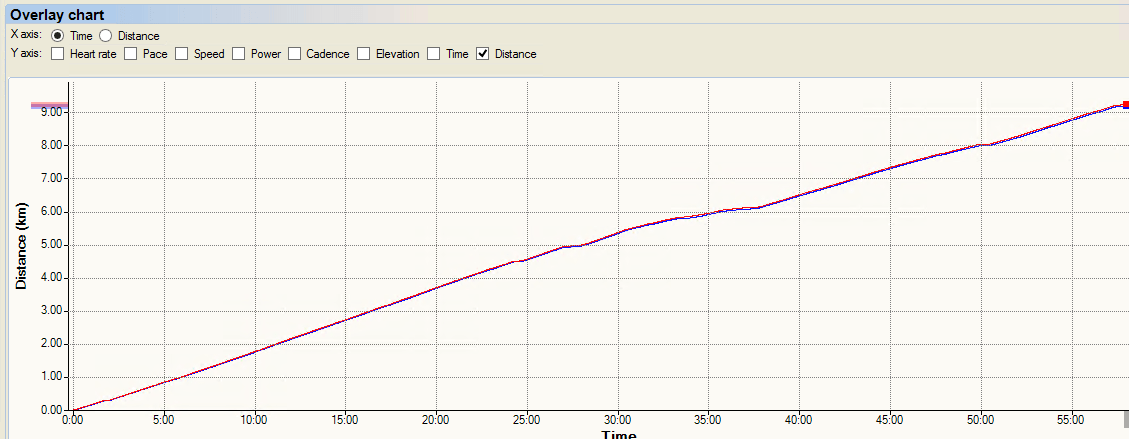This screenshot has height=439, width=1129.
Task: Check the Elevation Y axis option
Action: click(x=364, y=54)
